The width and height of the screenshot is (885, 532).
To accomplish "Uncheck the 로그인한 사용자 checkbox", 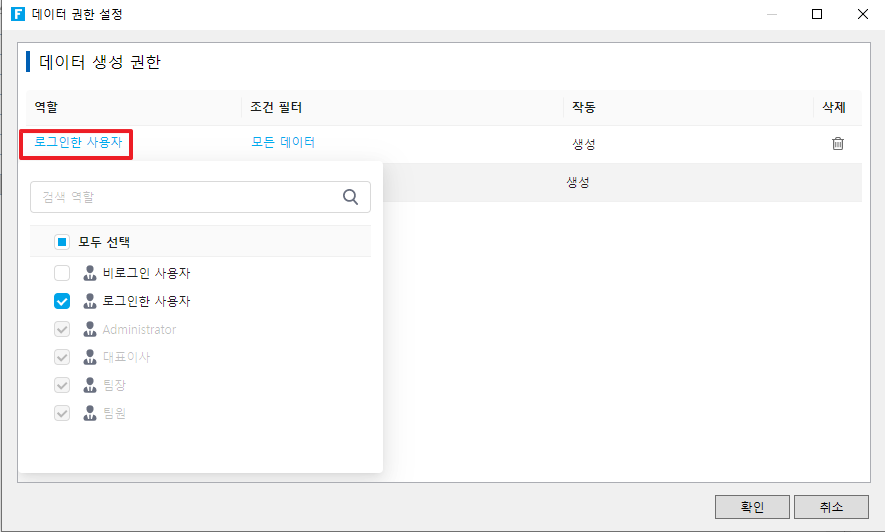I will 62,301.
